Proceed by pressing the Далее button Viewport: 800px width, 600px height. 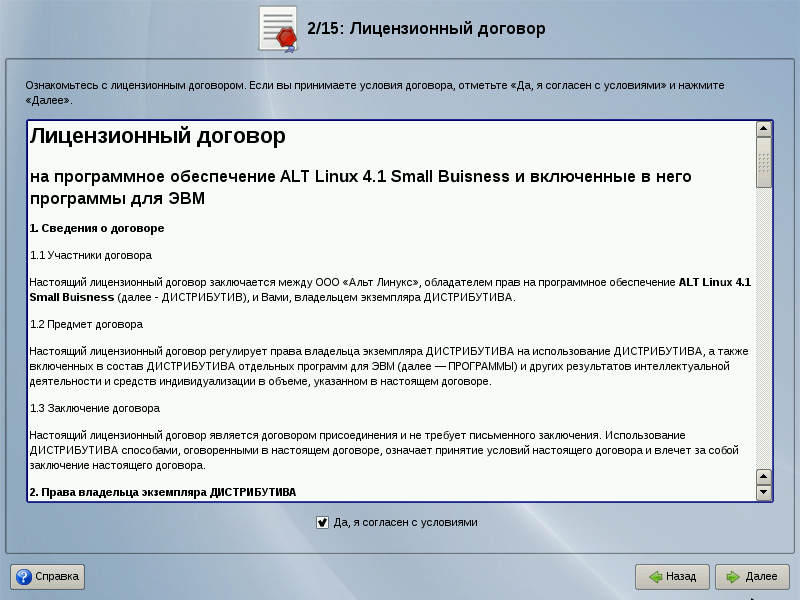pyautogui.click(x=752, y=577)
